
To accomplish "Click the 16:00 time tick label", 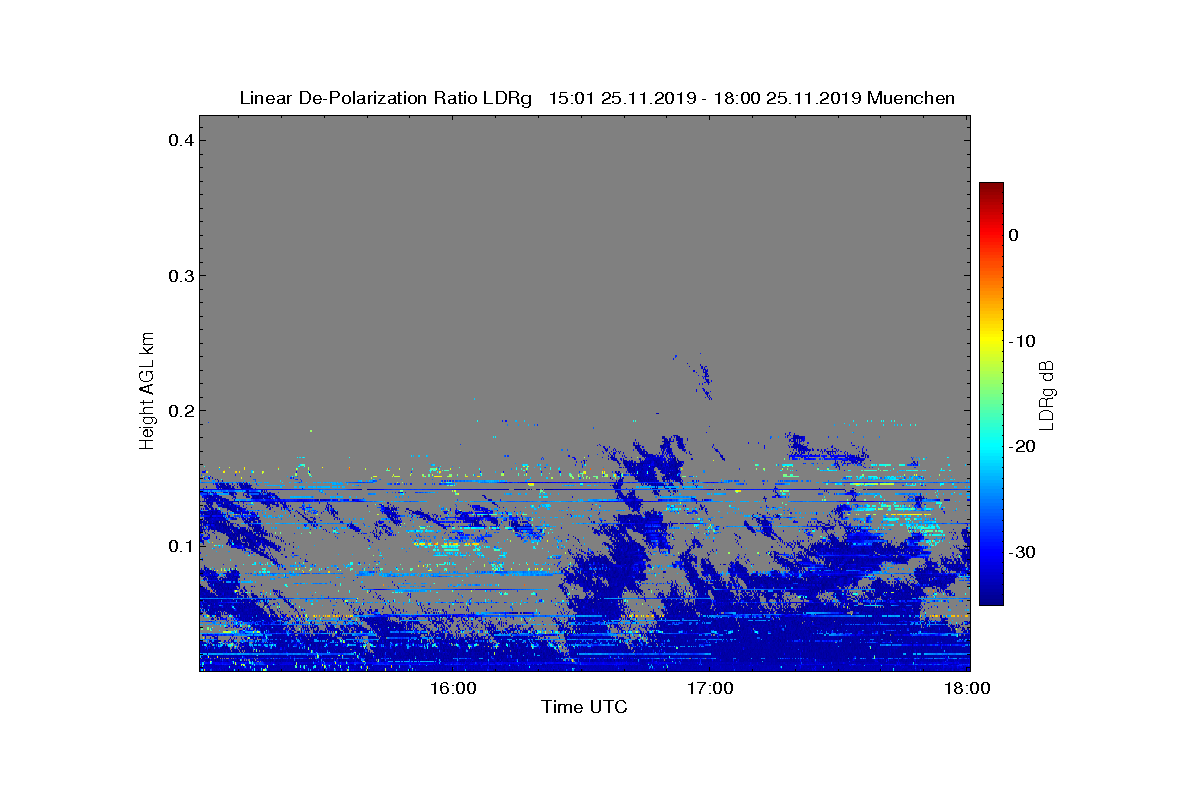I will click(x=452, y=688).
